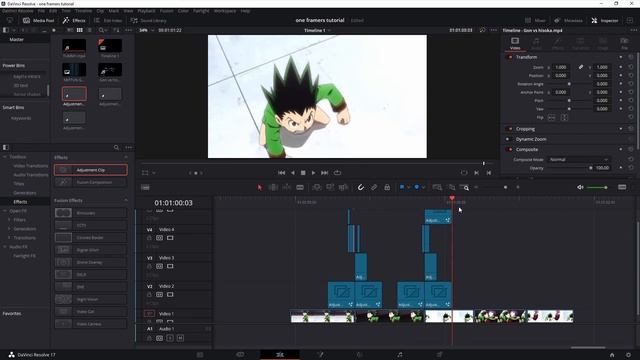Open the File menu

[41, 11]
